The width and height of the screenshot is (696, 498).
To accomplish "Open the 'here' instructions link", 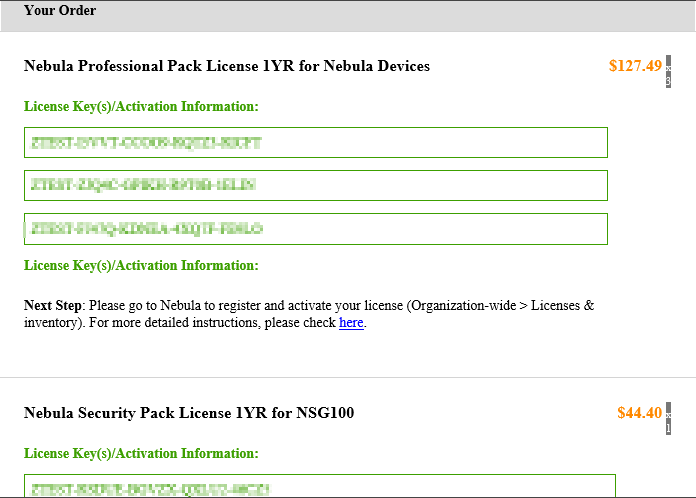I will [351, 323].
